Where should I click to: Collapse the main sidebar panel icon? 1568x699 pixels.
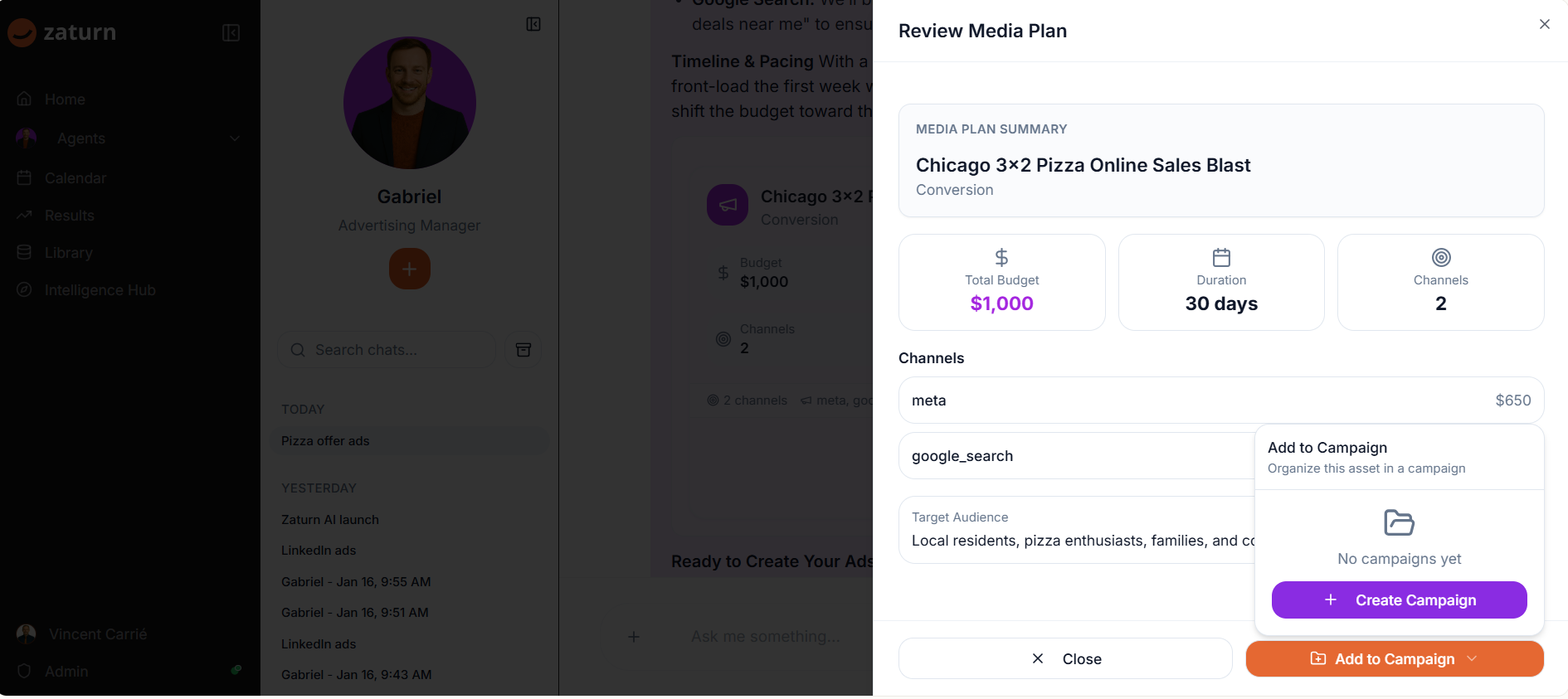click(231, 33)
